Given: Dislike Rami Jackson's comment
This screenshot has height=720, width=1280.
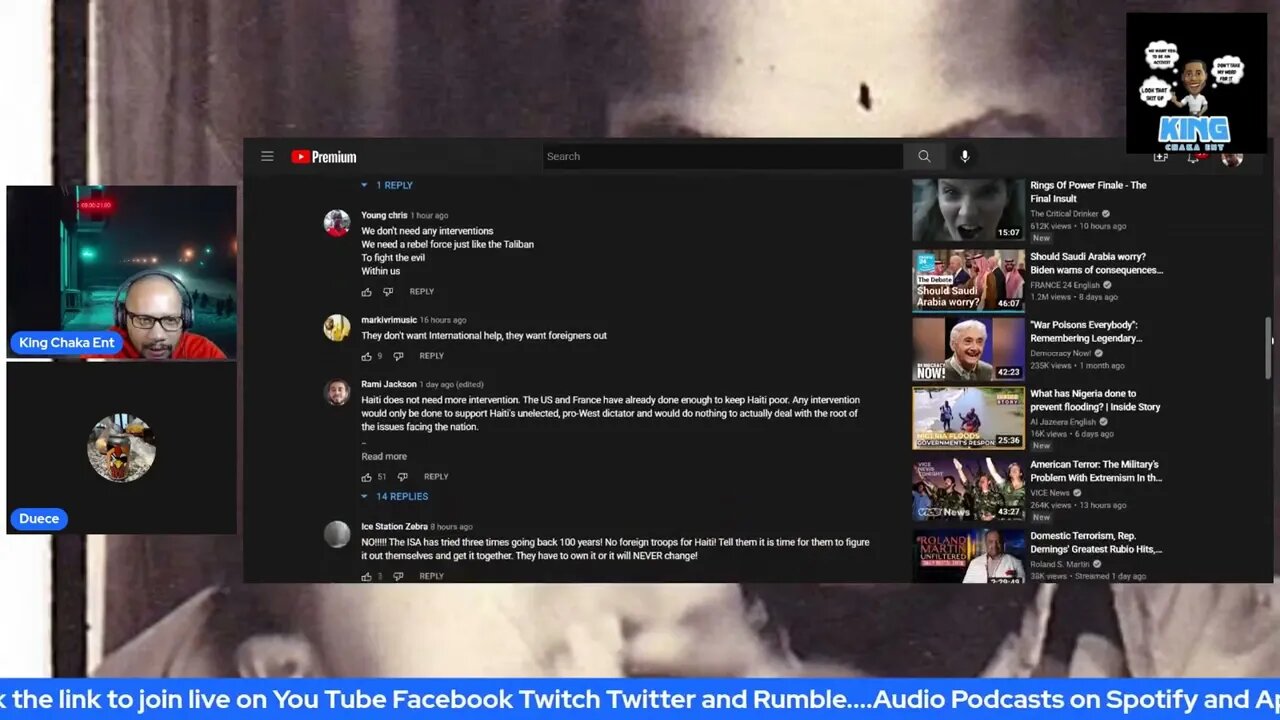Looking at the screenshot, I should click(x=402, y=477).
